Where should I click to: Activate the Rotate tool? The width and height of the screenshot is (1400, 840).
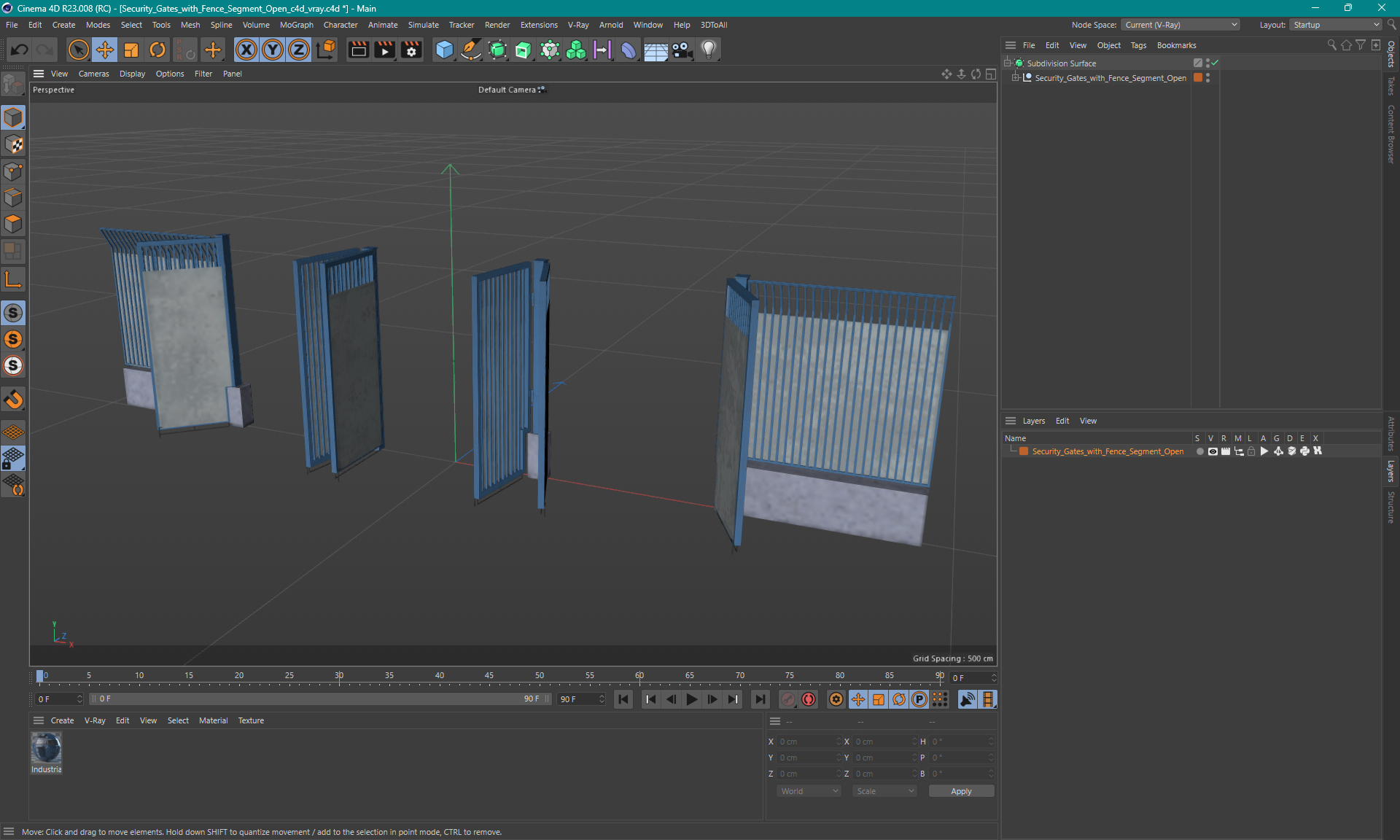pos(157,50)
